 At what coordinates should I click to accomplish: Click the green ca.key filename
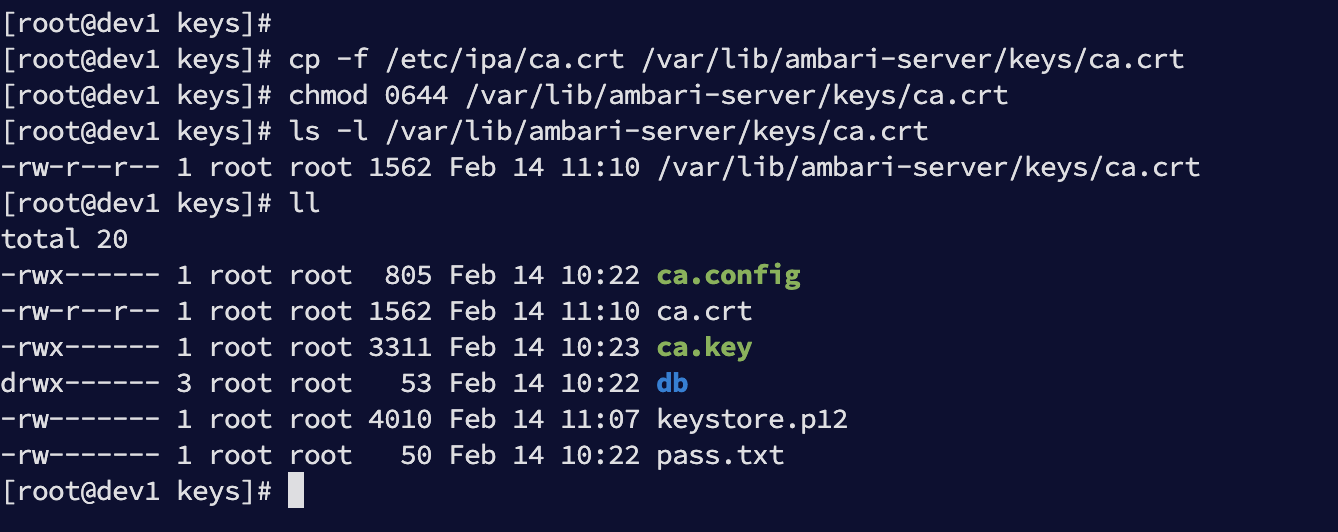(x=704, y=347)
